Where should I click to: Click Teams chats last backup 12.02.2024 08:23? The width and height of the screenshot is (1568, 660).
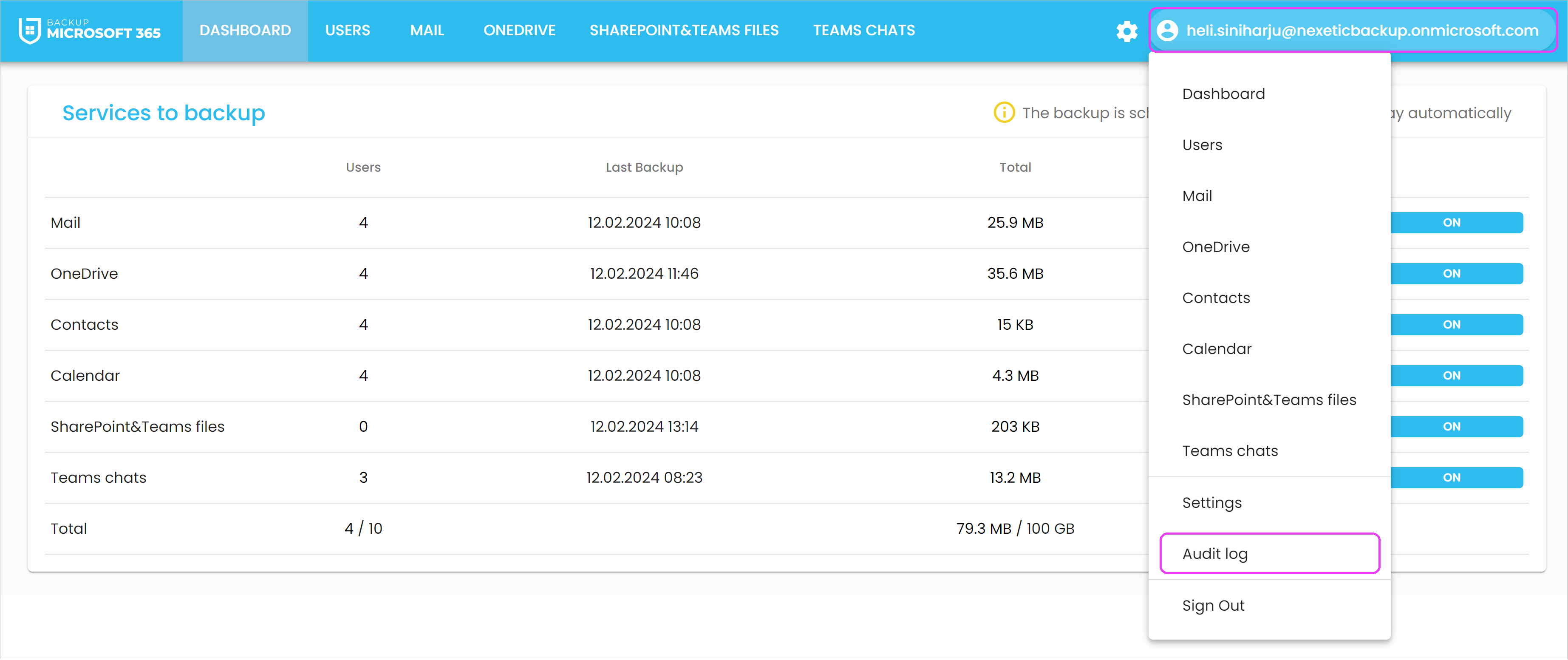coord(644,478)
